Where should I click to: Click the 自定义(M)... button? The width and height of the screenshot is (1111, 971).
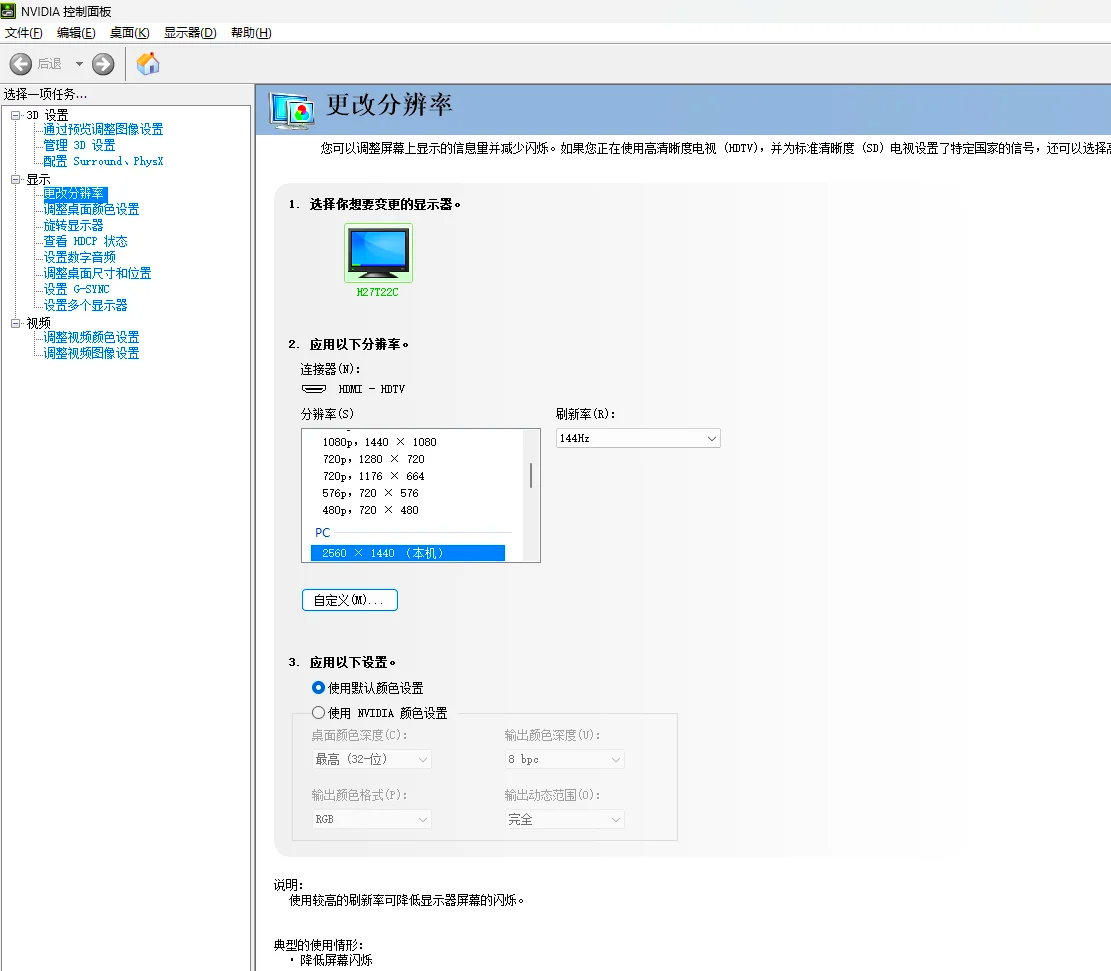(x=349, y=600)
